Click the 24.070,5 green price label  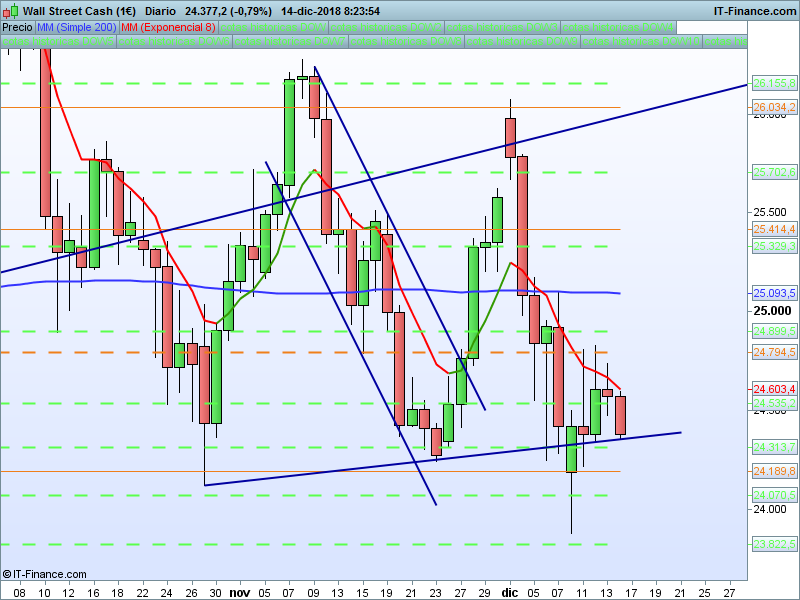coord(774,495)
